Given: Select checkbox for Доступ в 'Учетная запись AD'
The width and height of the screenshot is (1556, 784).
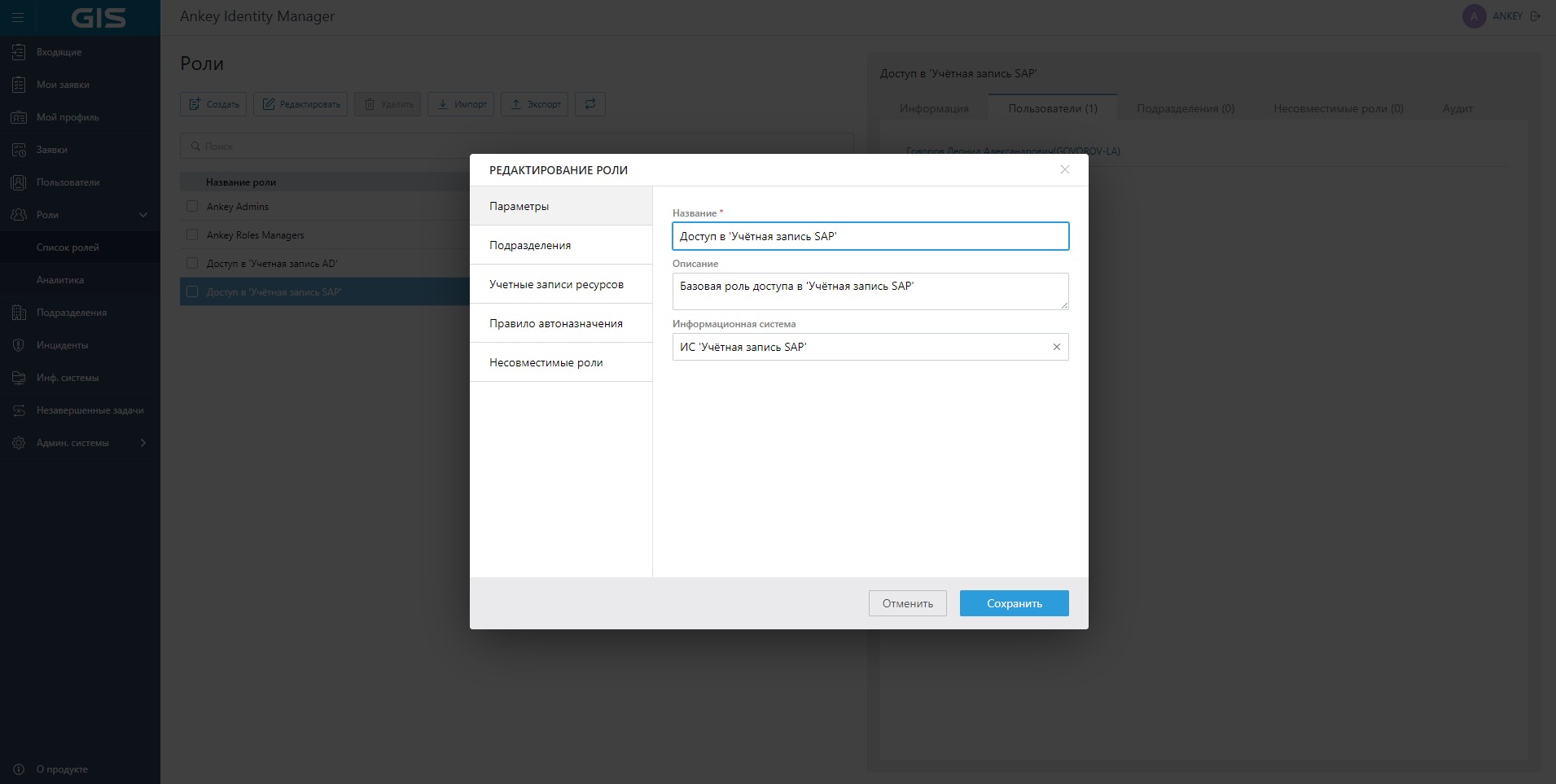Looking at the screenshot, I should [192, 264].
